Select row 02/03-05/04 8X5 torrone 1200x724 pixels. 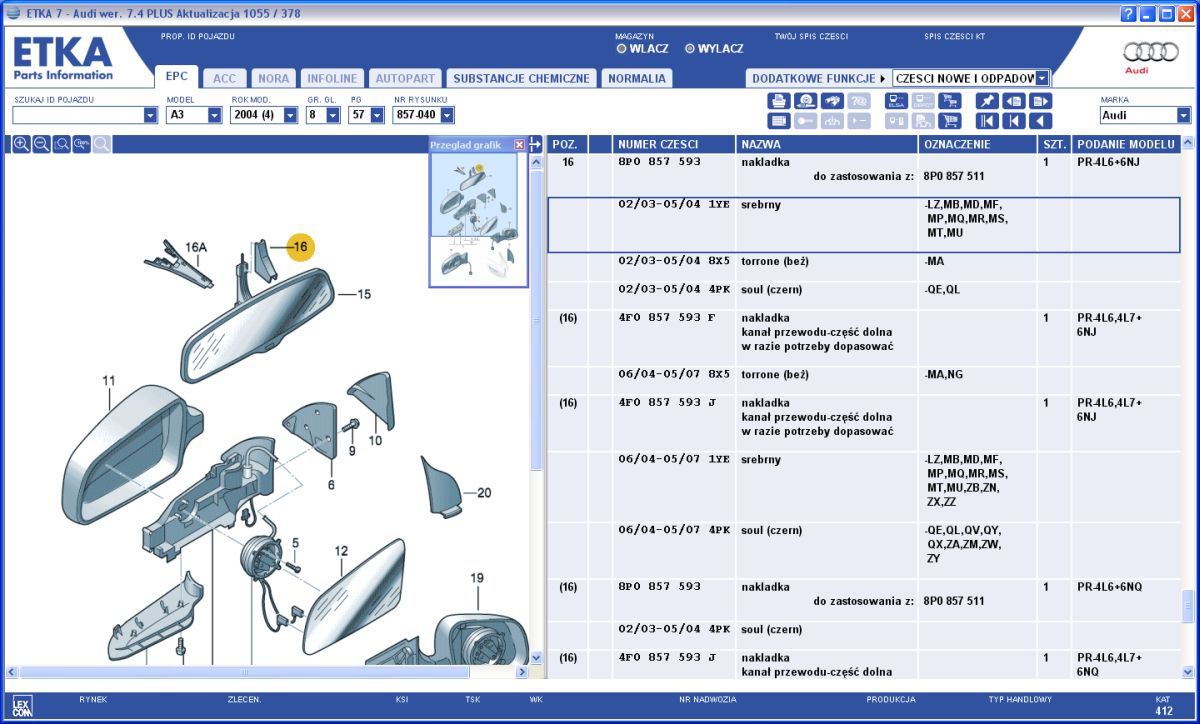pyautogui.click(x=864, y=267)
